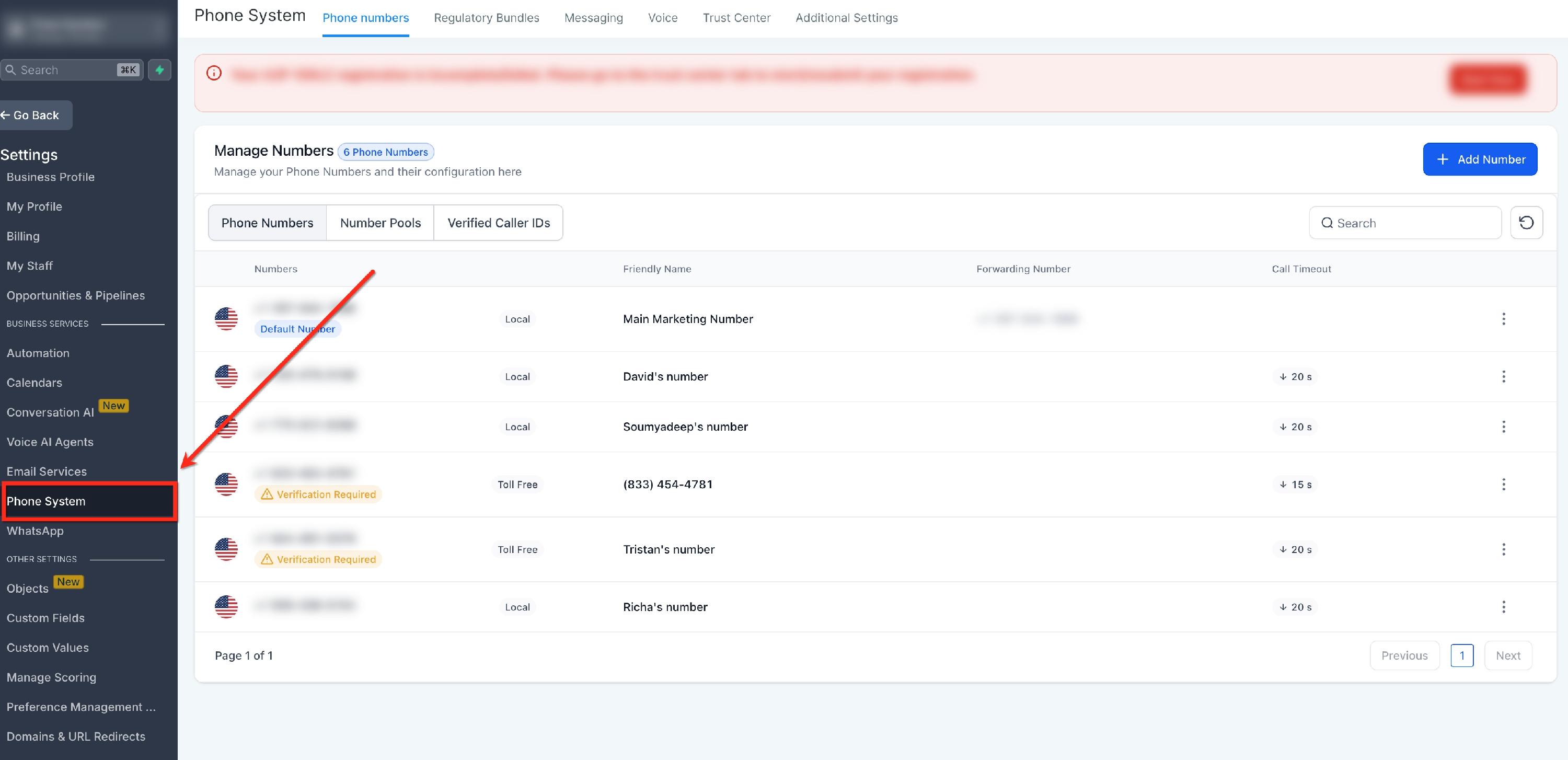The width and height of the screenshot is (1568, 760).
Task: Click the US flag icon in Tristan's number row
Action: click(x=226, y=549)
